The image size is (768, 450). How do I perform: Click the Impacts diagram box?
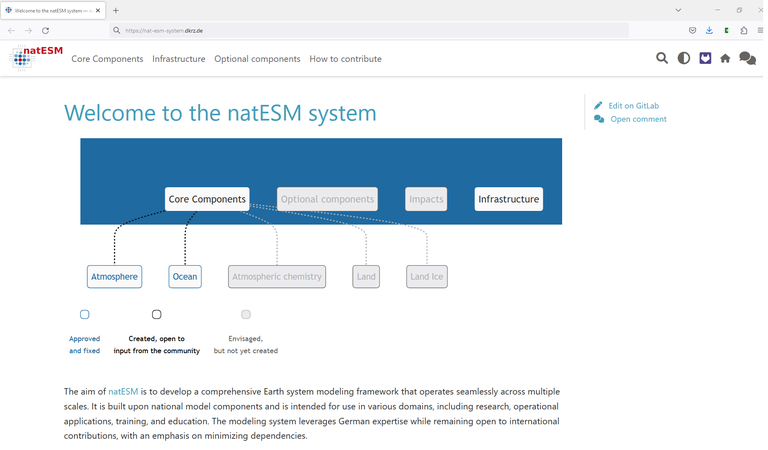(426, 199)
